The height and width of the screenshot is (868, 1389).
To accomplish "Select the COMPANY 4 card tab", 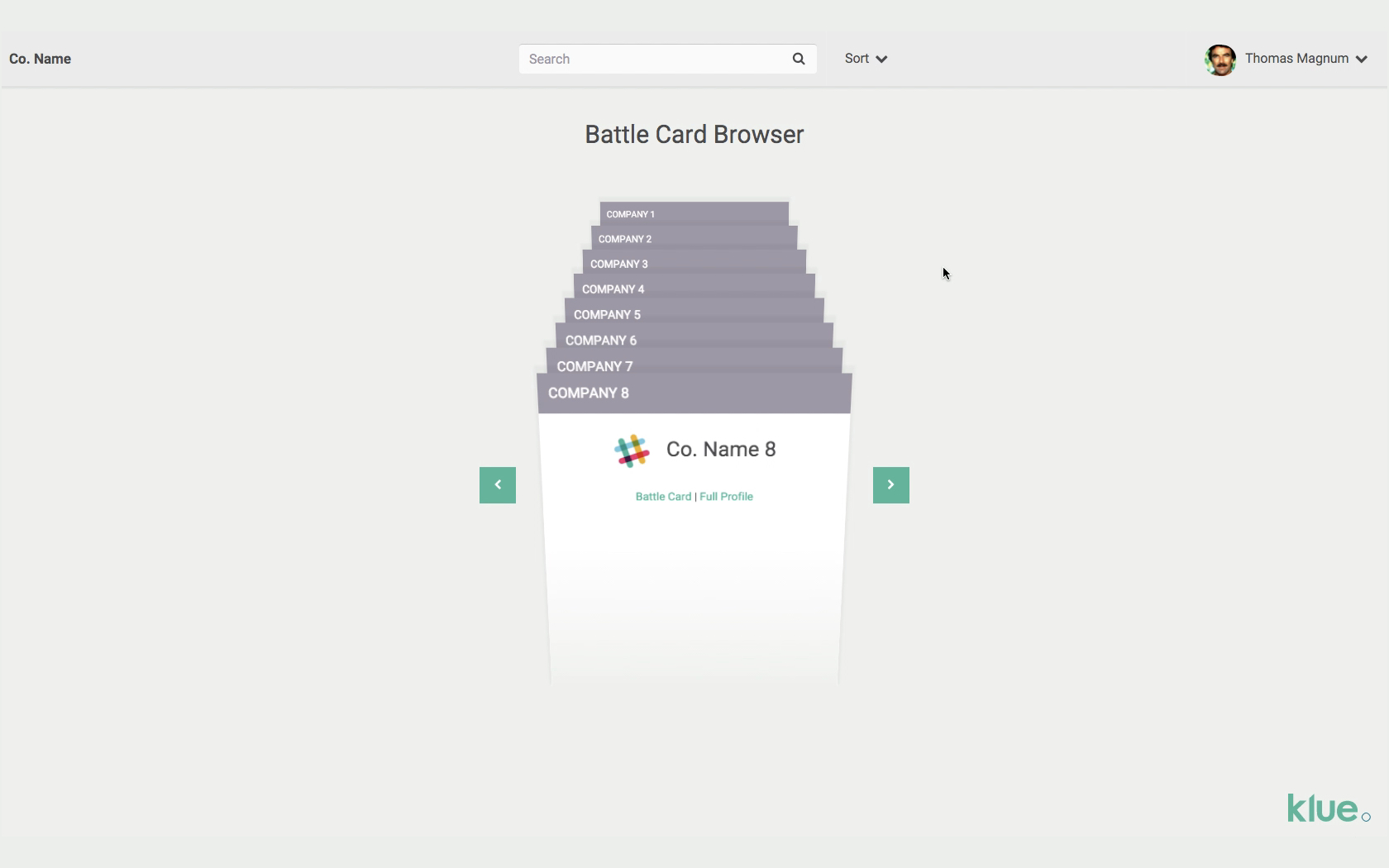I will pyautogui.click(x=694, y=288).
